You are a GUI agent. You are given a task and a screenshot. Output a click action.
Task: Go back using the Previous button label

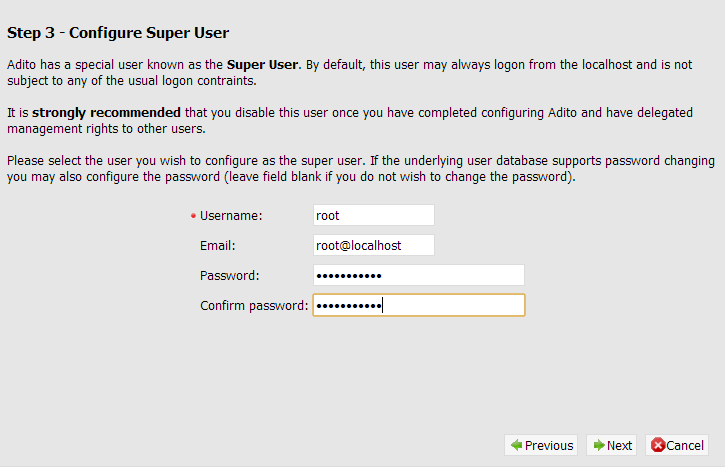coord(549,445)
